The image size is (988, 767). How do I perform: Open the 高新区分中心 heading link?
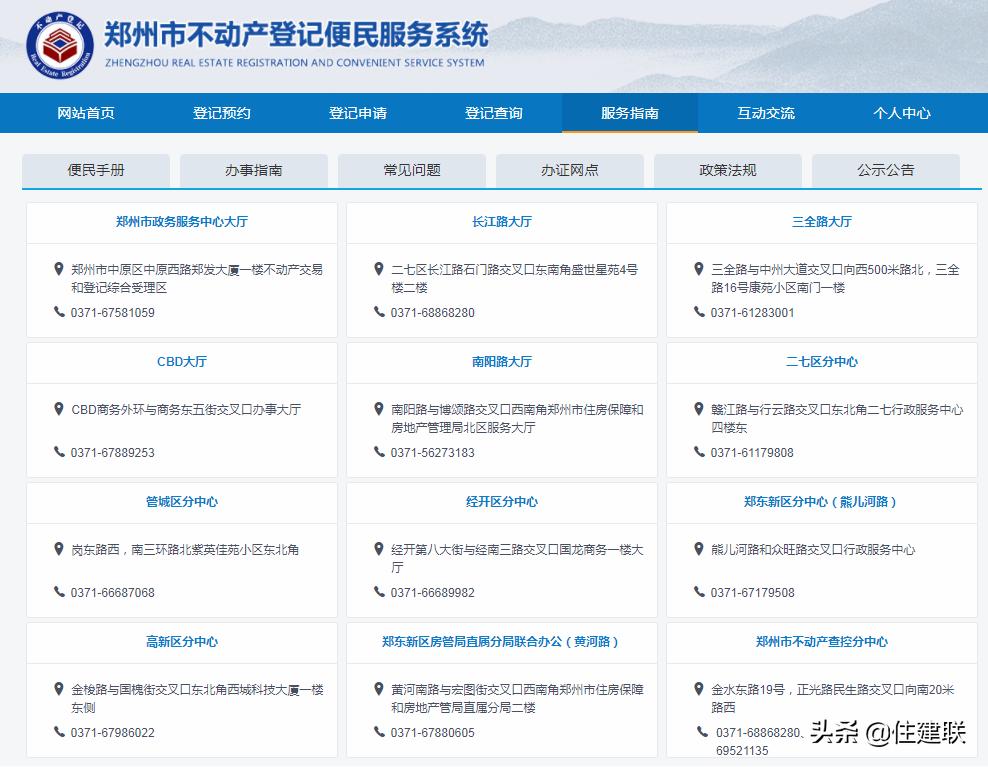pyautogui.click(x=182, y=642)
